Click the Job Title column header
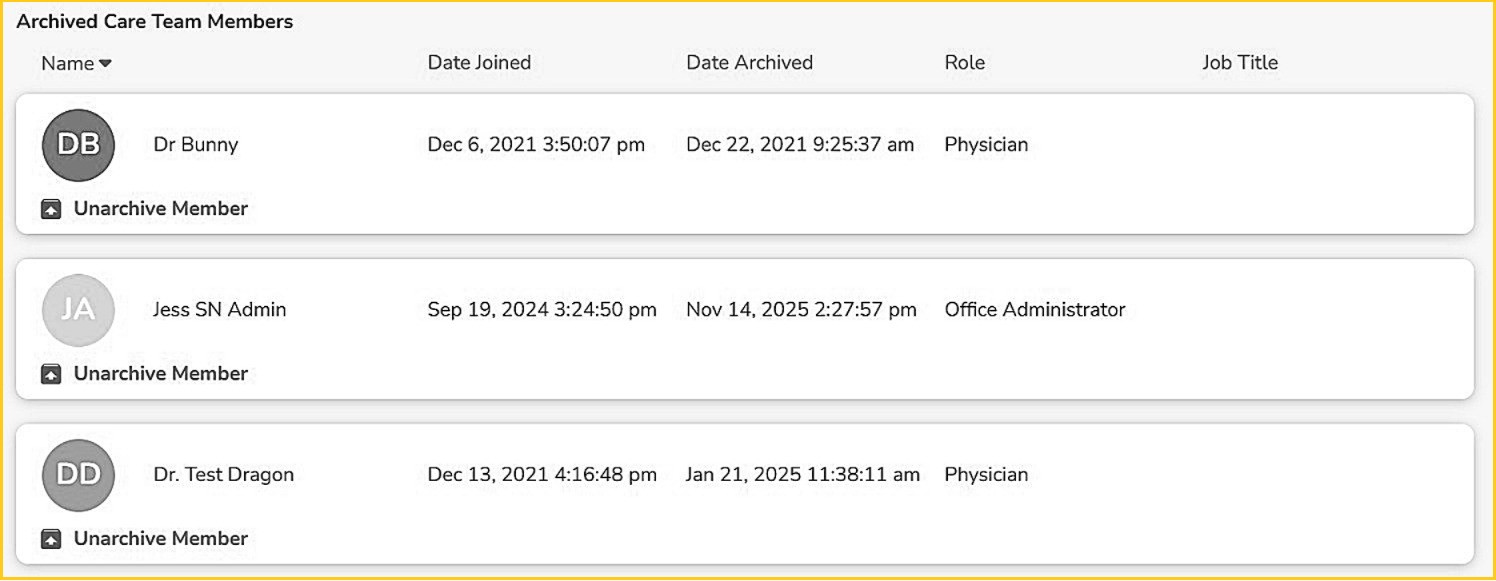Viewport: 1496px width, 581px height. [x=1239, y=62]
